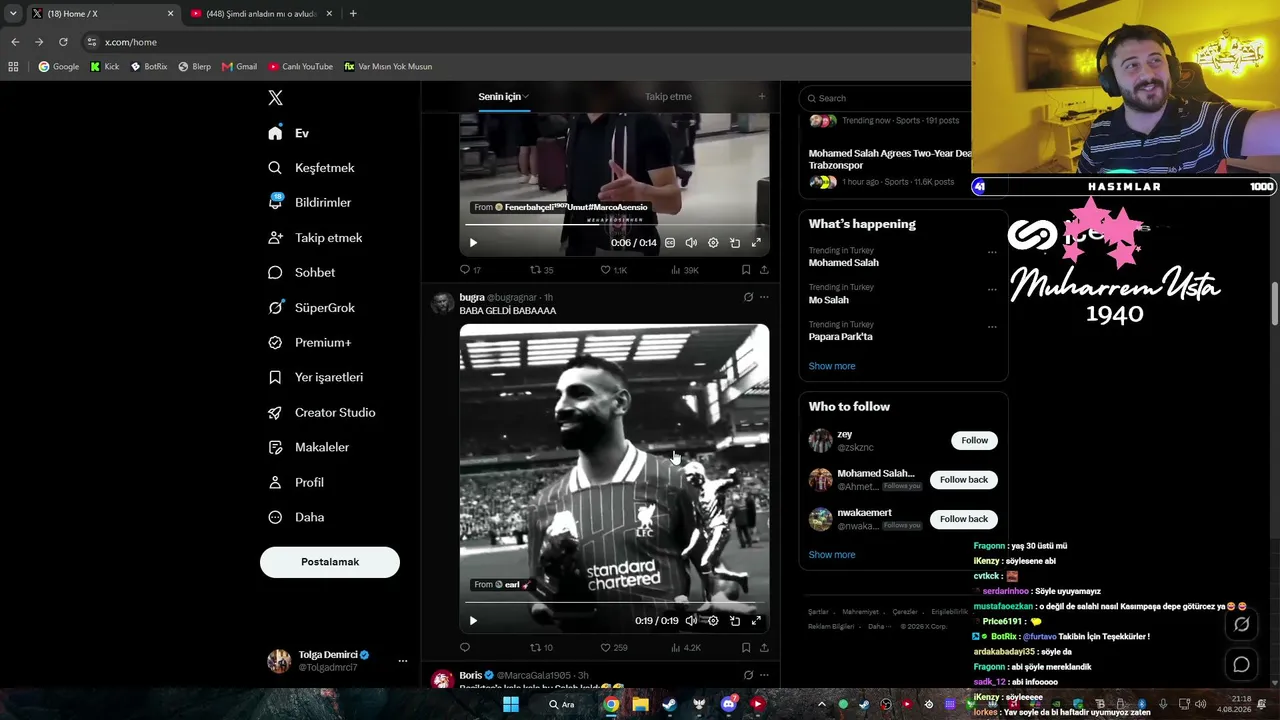Switch to the YouTube browser tab
Image resolution: width=1280 pixels, height=720 pixels.
point(261,13)
